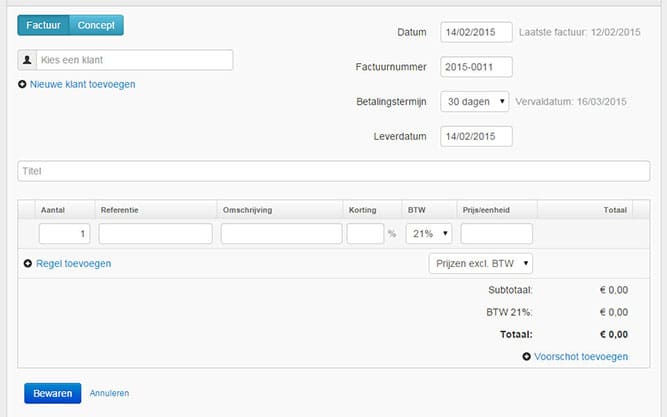
Task: Click the Annuleren link
Action: coord(109,394)
